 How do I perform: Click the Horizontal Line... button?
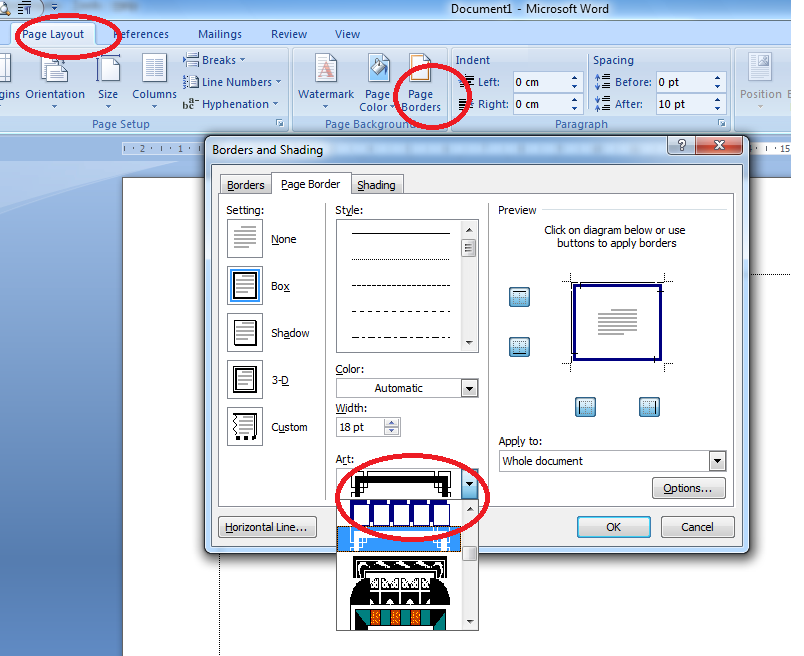pyautogui.click(x=267, y=527)
